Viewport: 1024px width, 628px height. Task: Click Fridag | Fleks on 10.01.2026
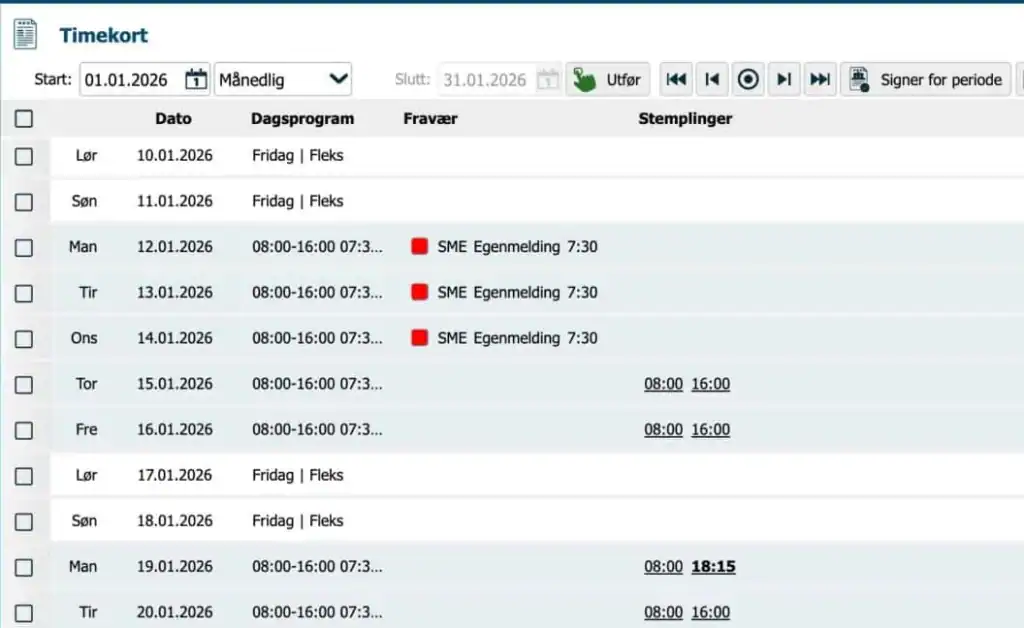[x=298, y=155]
